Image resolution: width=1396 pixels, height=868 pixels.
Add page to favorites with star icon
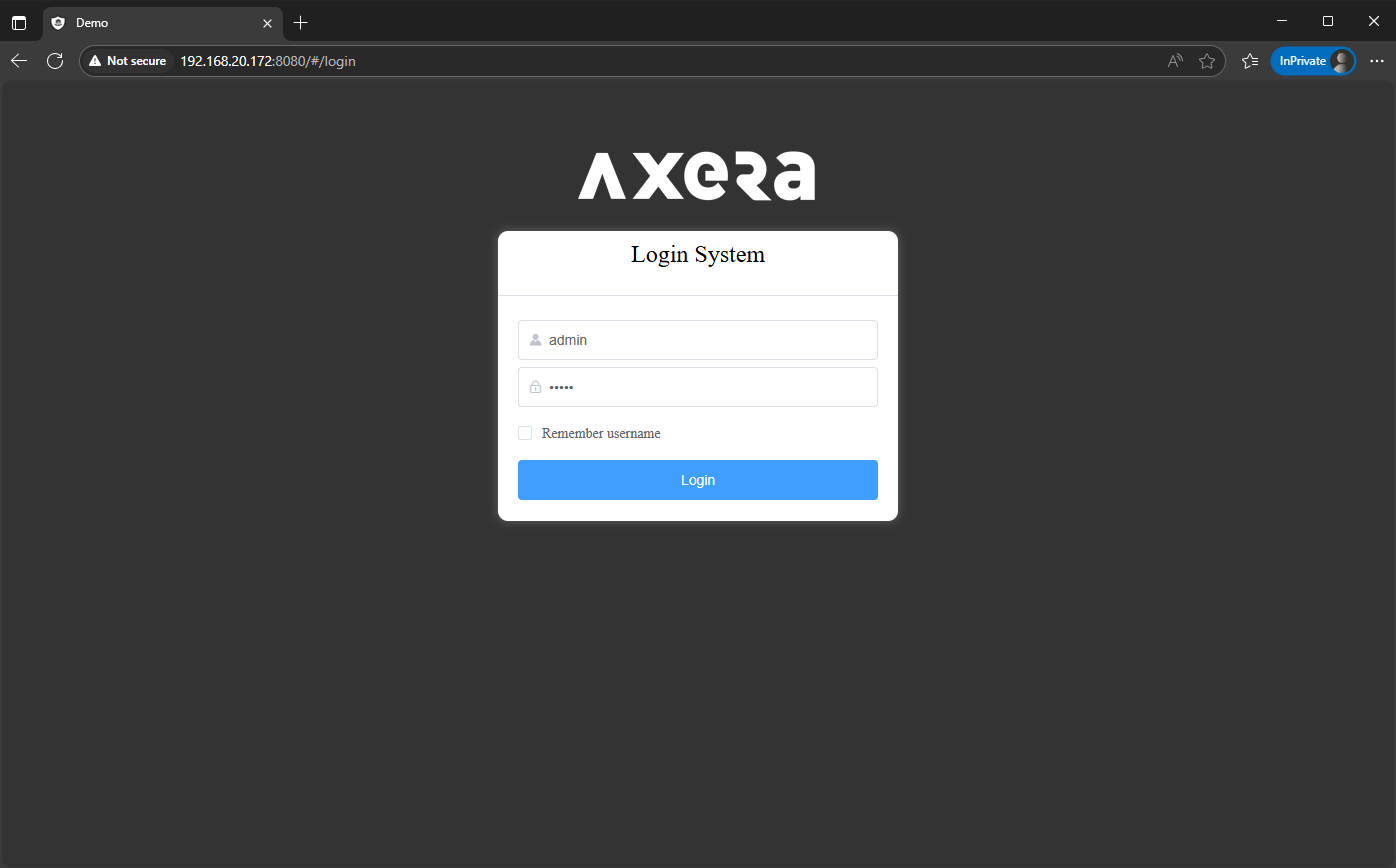pyautogui.click(x=1207, y=61)
